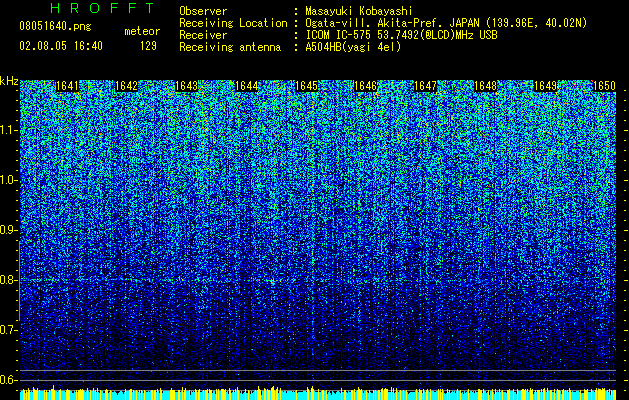Screen dimensions: 629x400
Task: Click the ICOM IC-575 receiver text
Action: [401, 35]
